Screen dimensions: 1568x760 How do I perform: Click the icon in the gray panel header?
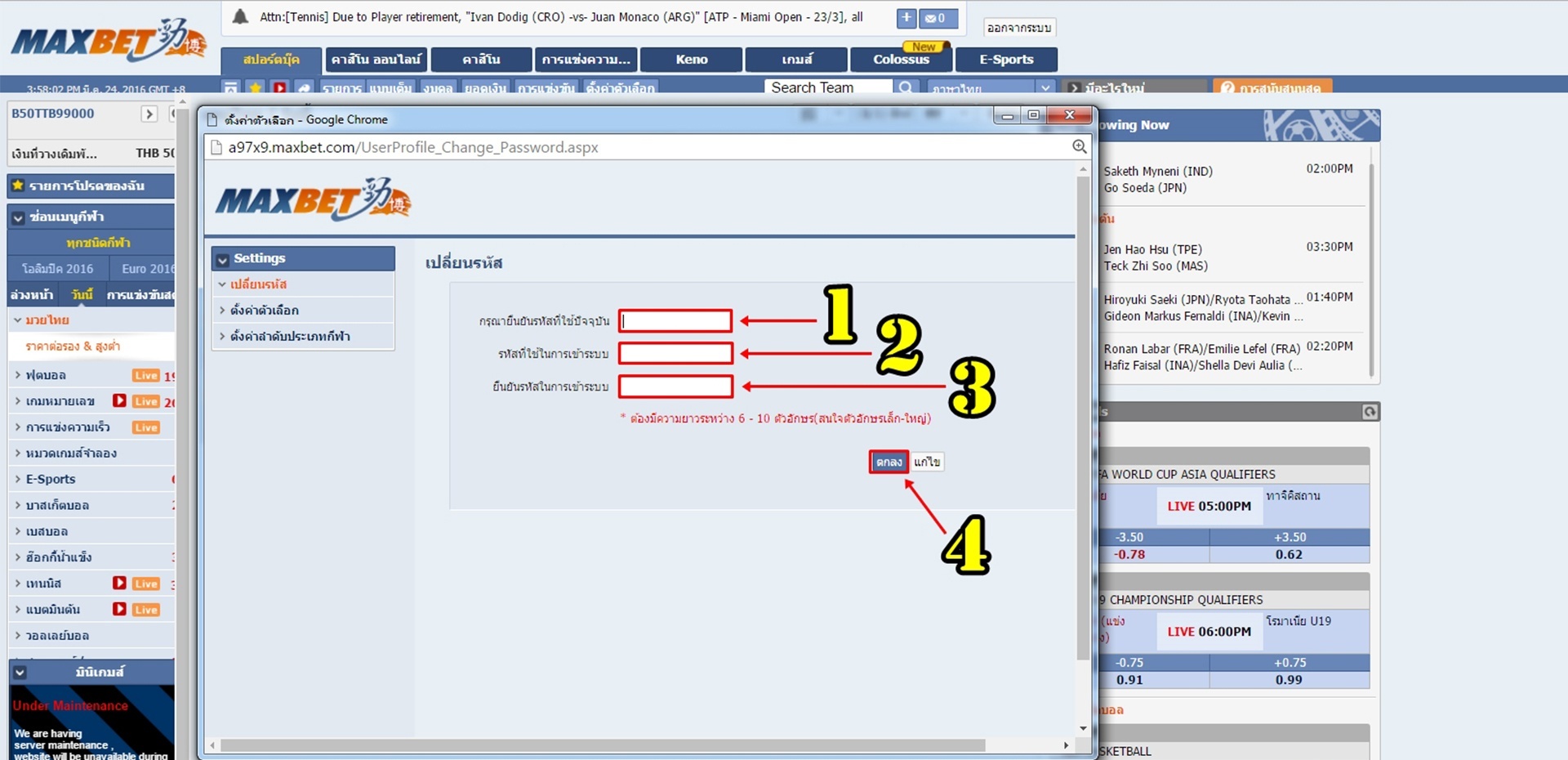pyautogui.click(x=1370, y=412)
